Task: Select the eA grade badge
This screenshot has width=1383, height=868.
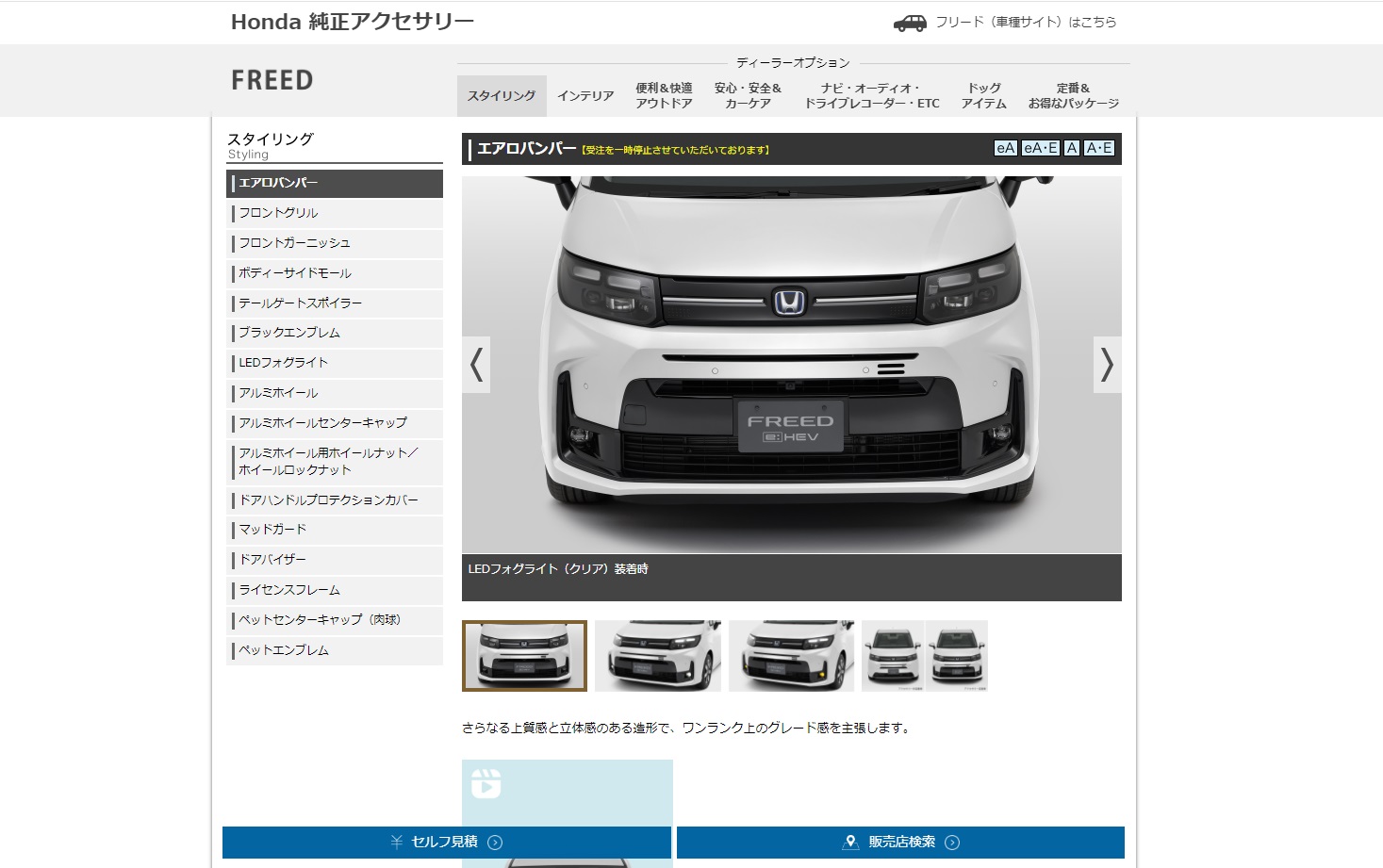Action: [1006, 148]
